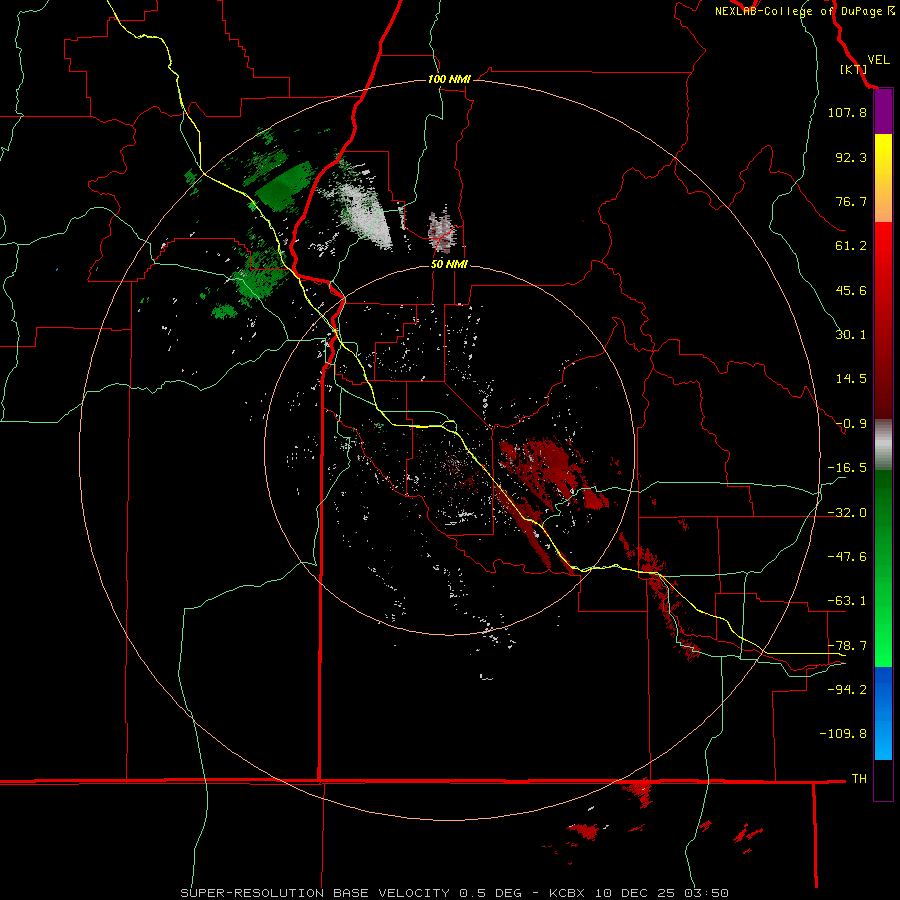This screenshot has width=900, height=900.
Task: Select the -94.2 scale value
Action: (x=847, y=689)
